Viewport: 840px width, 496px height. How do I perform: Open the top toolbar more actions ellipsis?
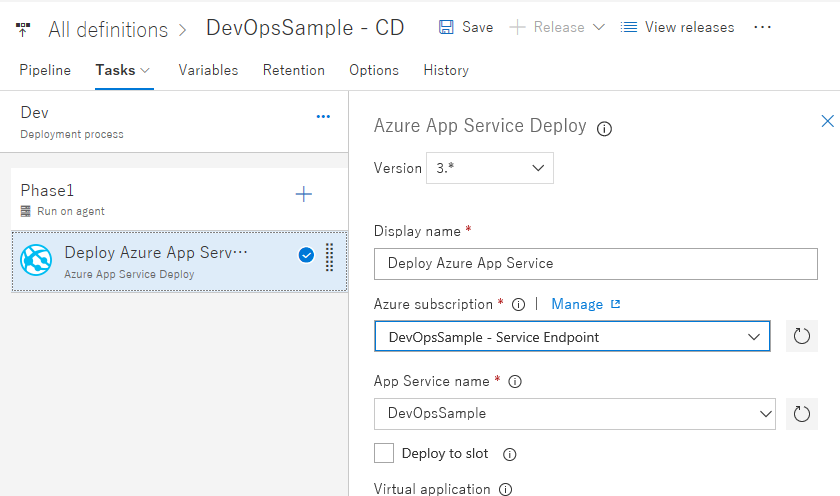tap(762, 27)
